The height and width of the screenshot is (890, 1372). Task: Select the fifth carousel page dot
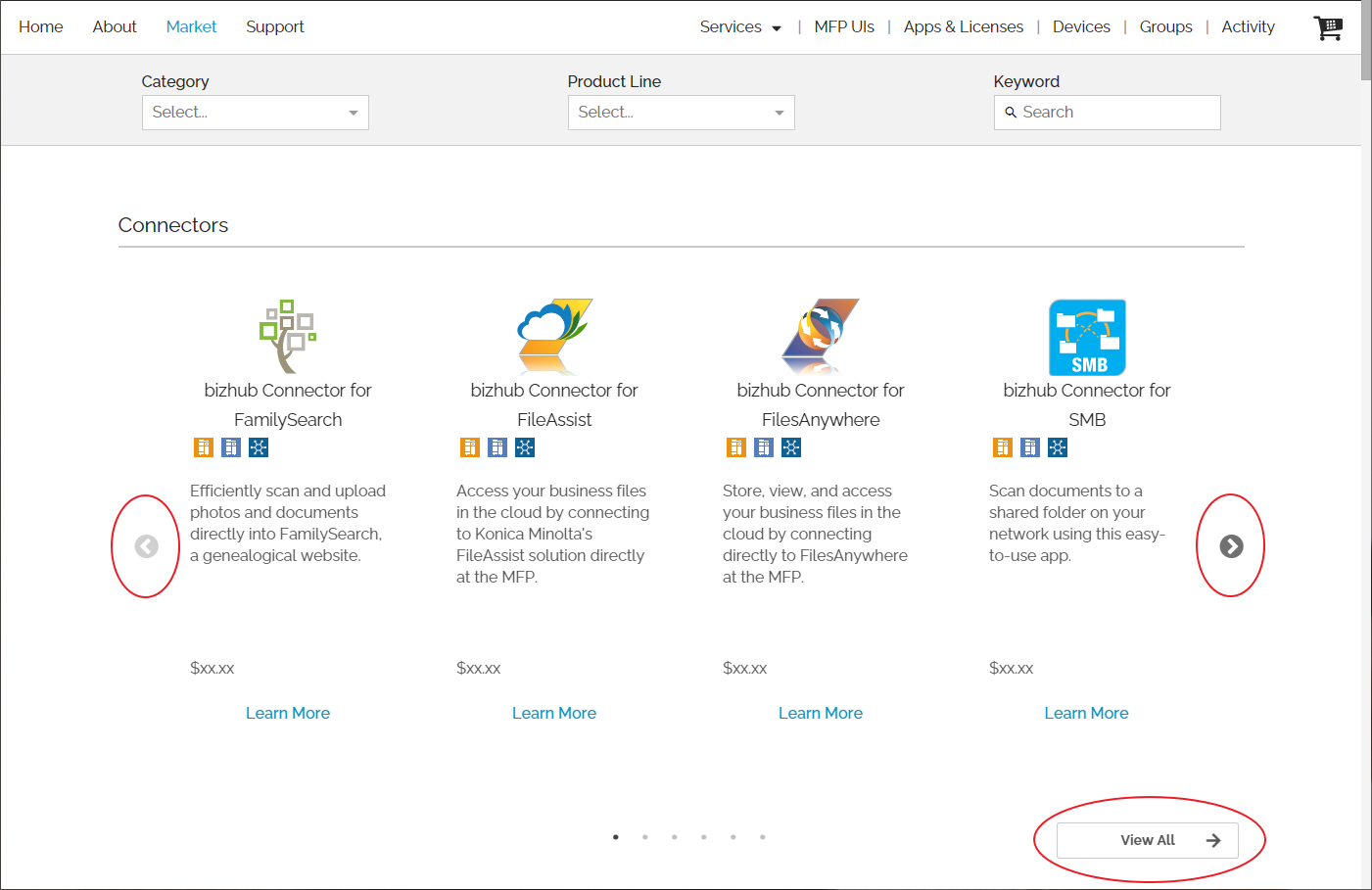733,837
